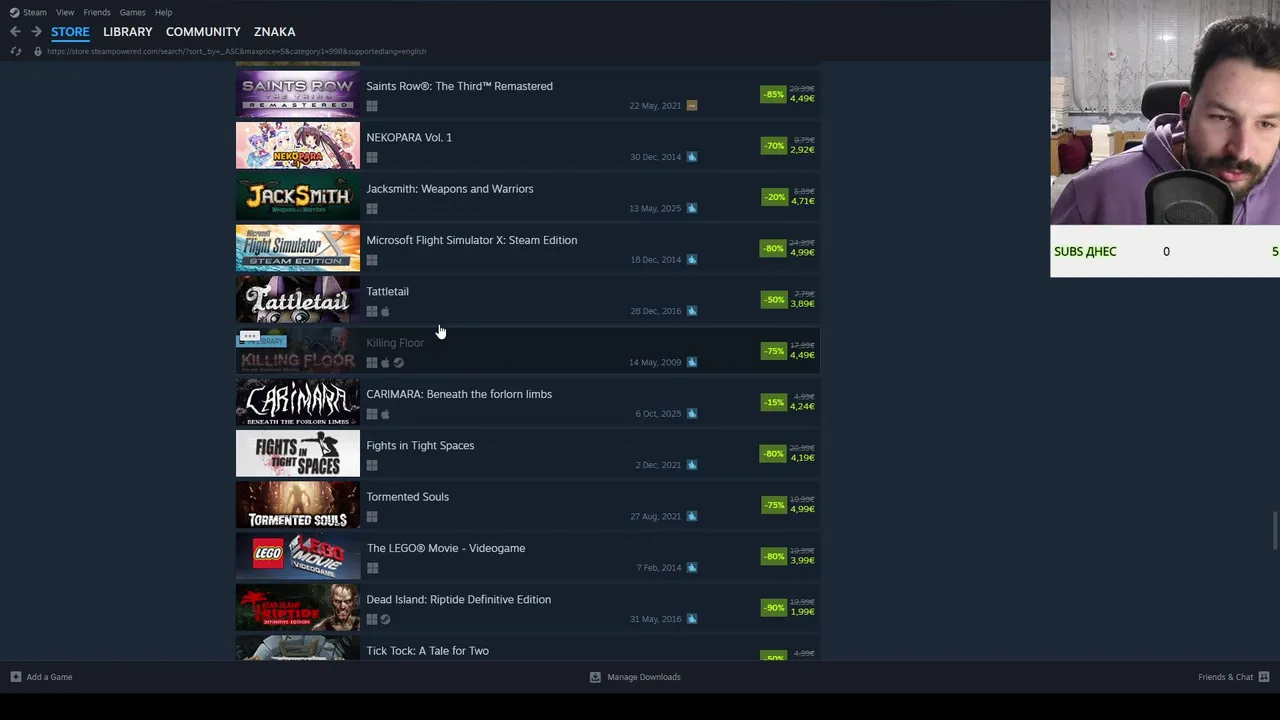The image size is (1280, 720).
Task: Open the Help menu
Action: point(163,12)
